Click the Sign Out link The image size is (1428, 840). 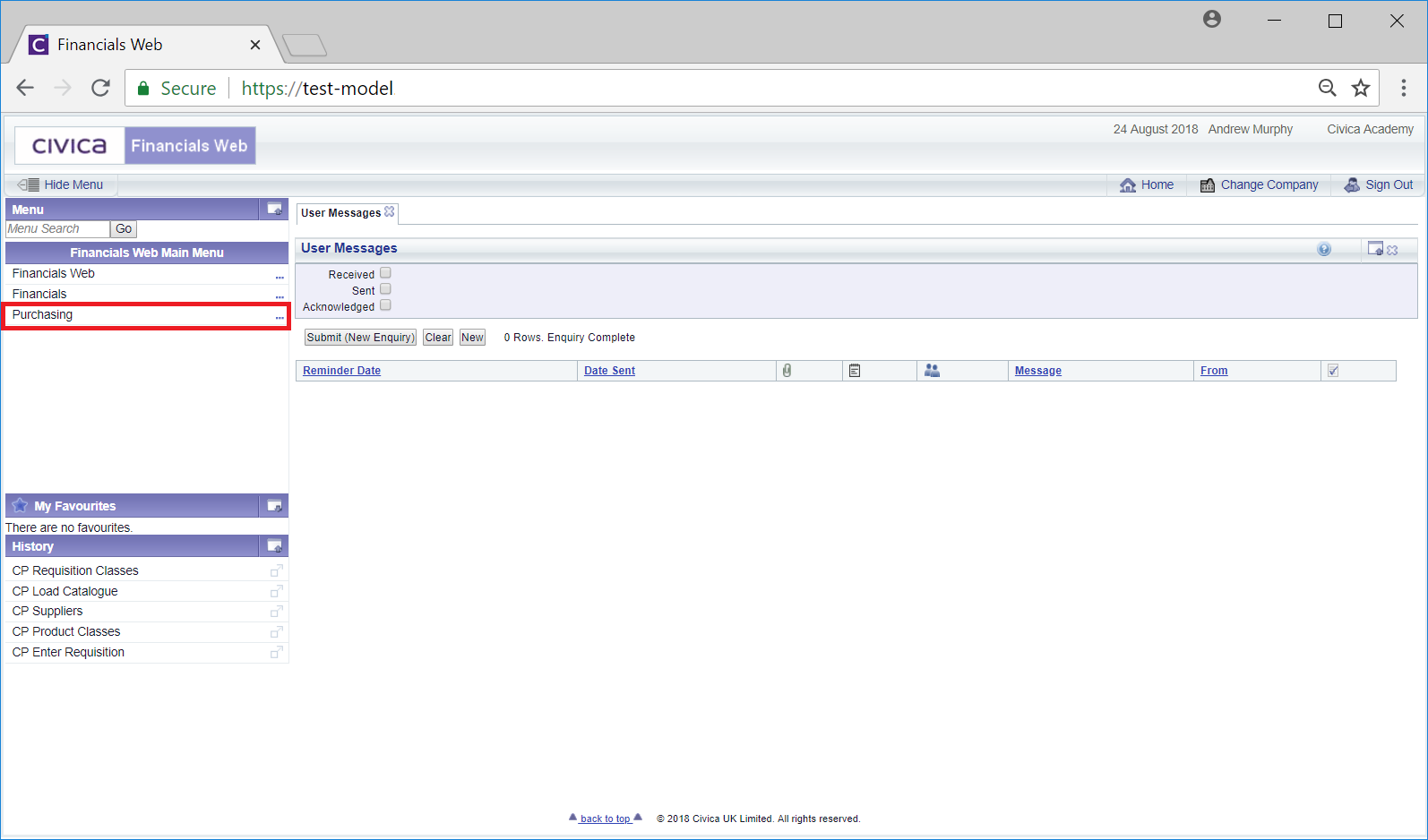click(x=1389, y=184)
